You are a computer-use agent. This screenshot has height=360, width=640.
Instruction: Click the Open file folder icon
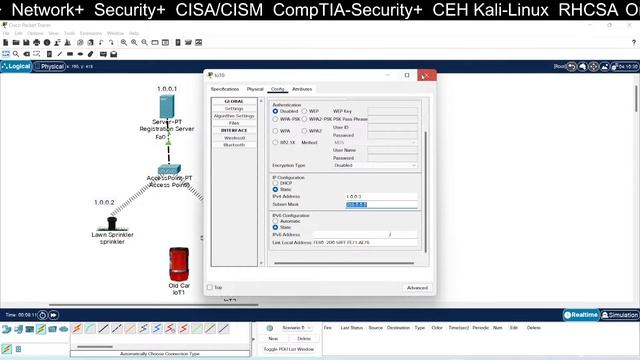(16, 42)
